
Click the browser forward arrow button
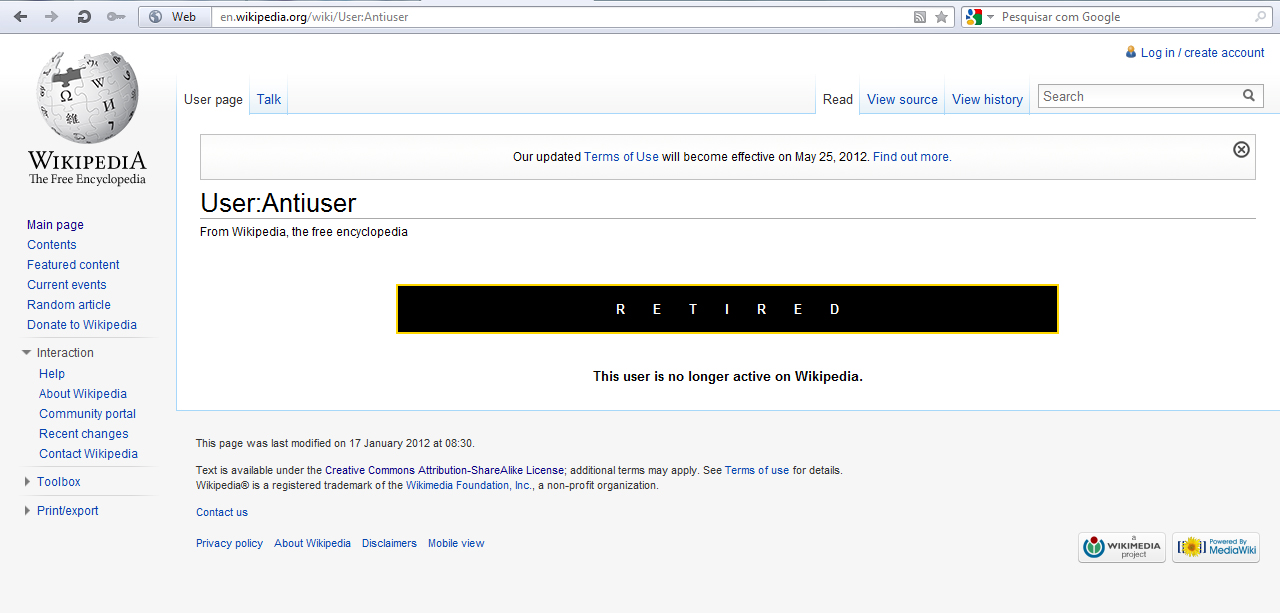pyautogui.click(x=51, y=17)
